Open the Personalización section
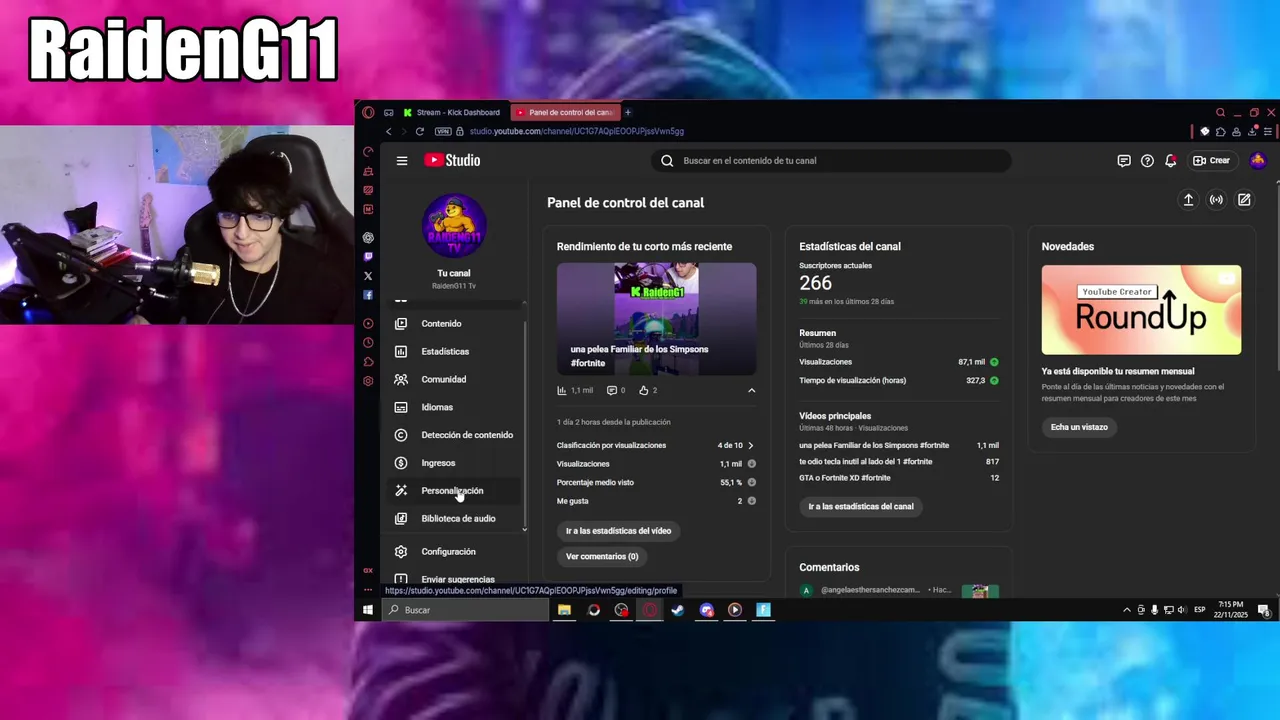The width and height of the screenshot is (1280, 720). [x=455, y=491]
